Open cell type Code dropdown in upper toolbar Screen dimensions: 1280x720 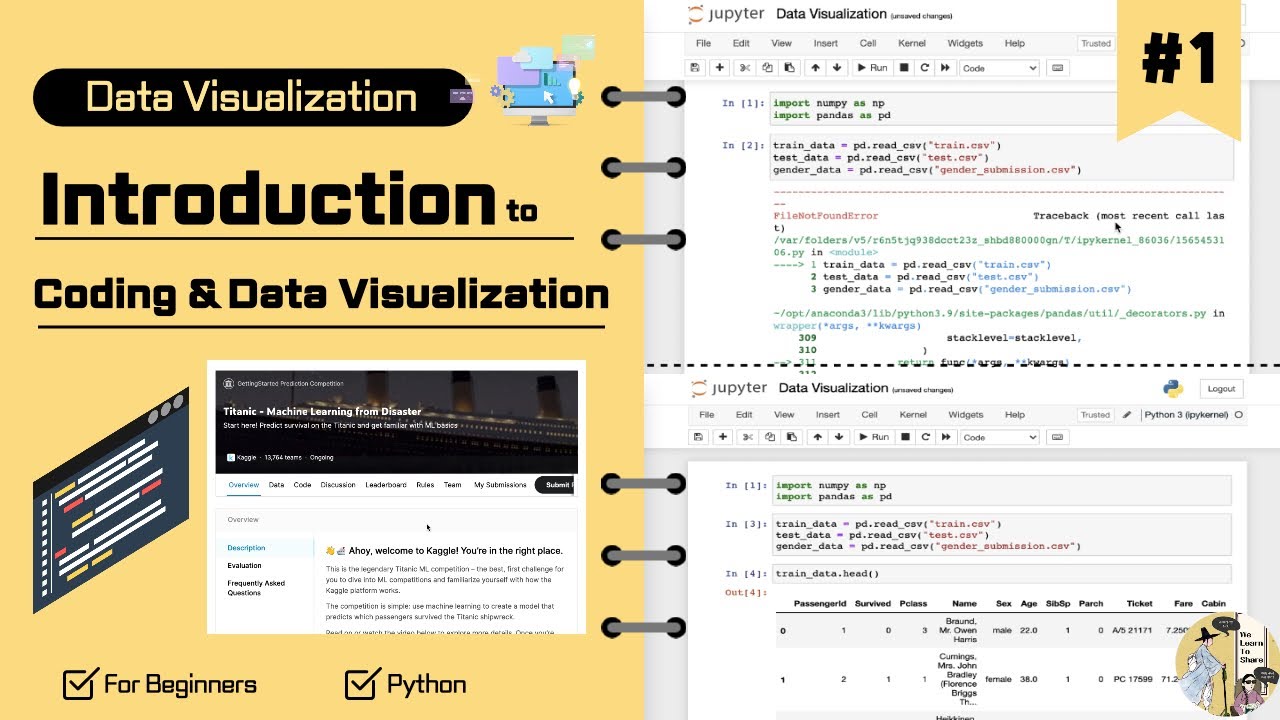click(x=999, y=68)
